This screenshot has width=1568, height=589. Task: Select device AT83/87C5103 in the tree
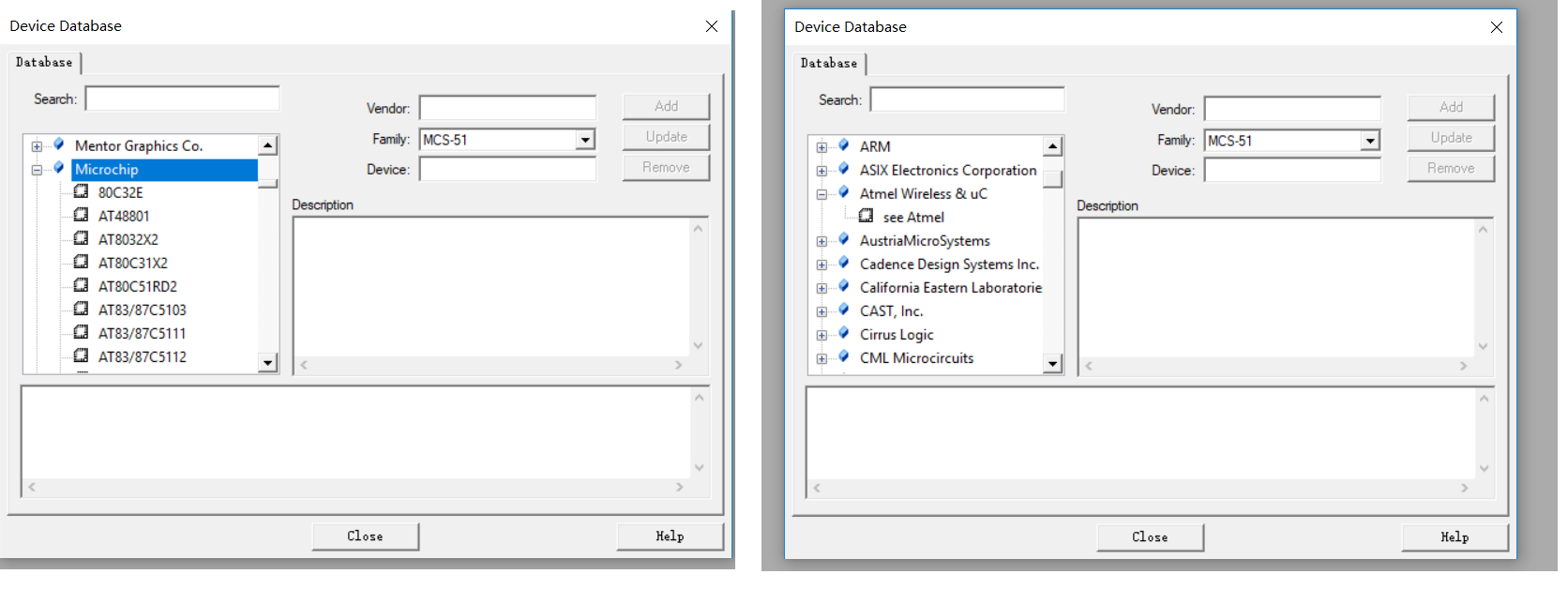(143, 310)
